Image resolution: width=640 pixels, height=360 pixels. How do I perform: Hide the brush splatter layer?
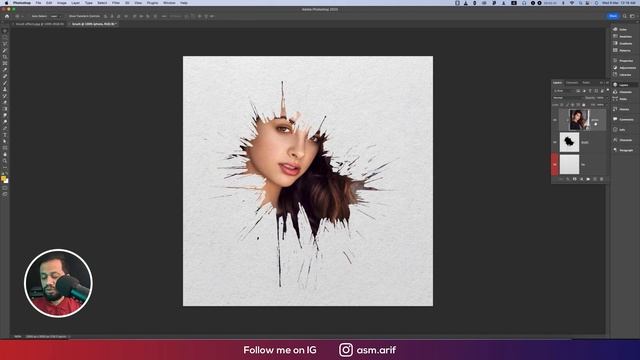pos(555,142)
